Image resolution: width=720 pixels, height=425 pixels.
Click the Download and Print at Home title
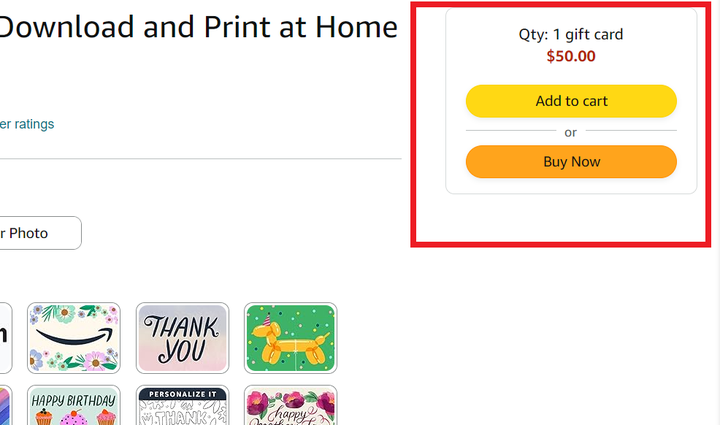click(198, 27)
